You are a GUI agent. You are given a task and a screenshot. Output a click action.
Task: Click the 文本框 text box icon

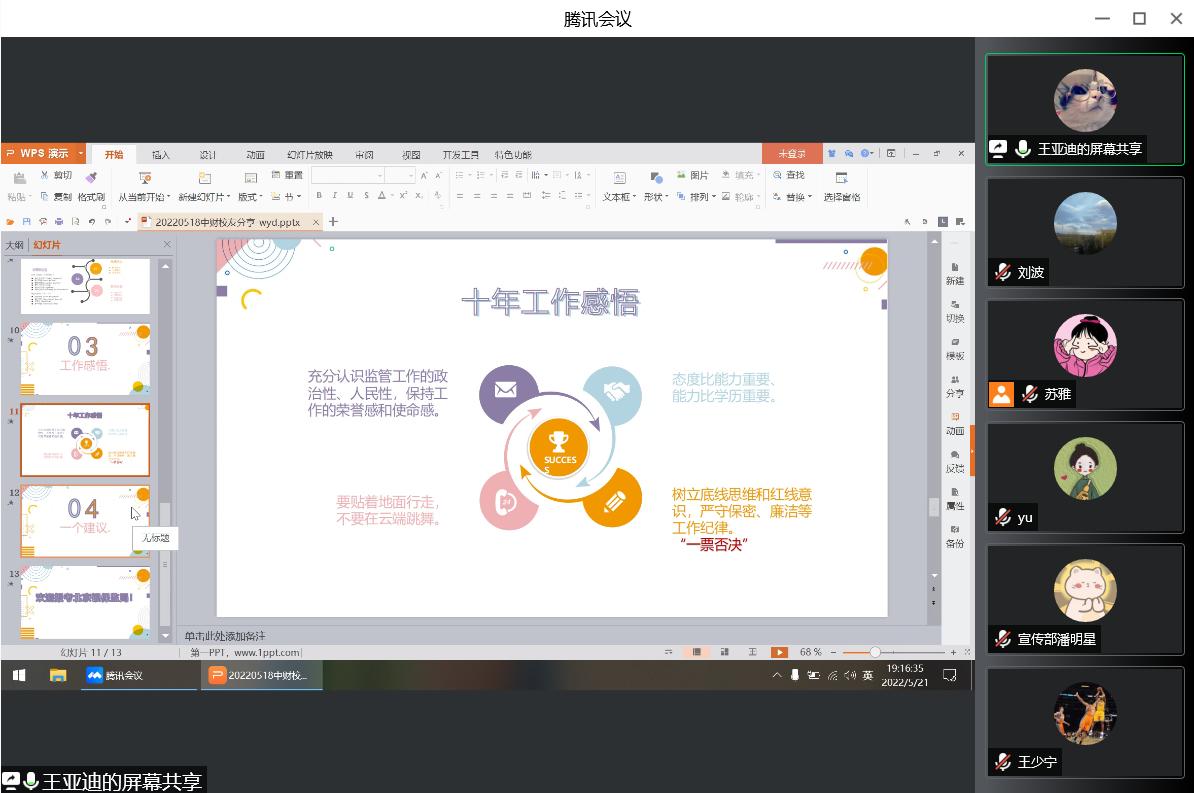point(619,178)
